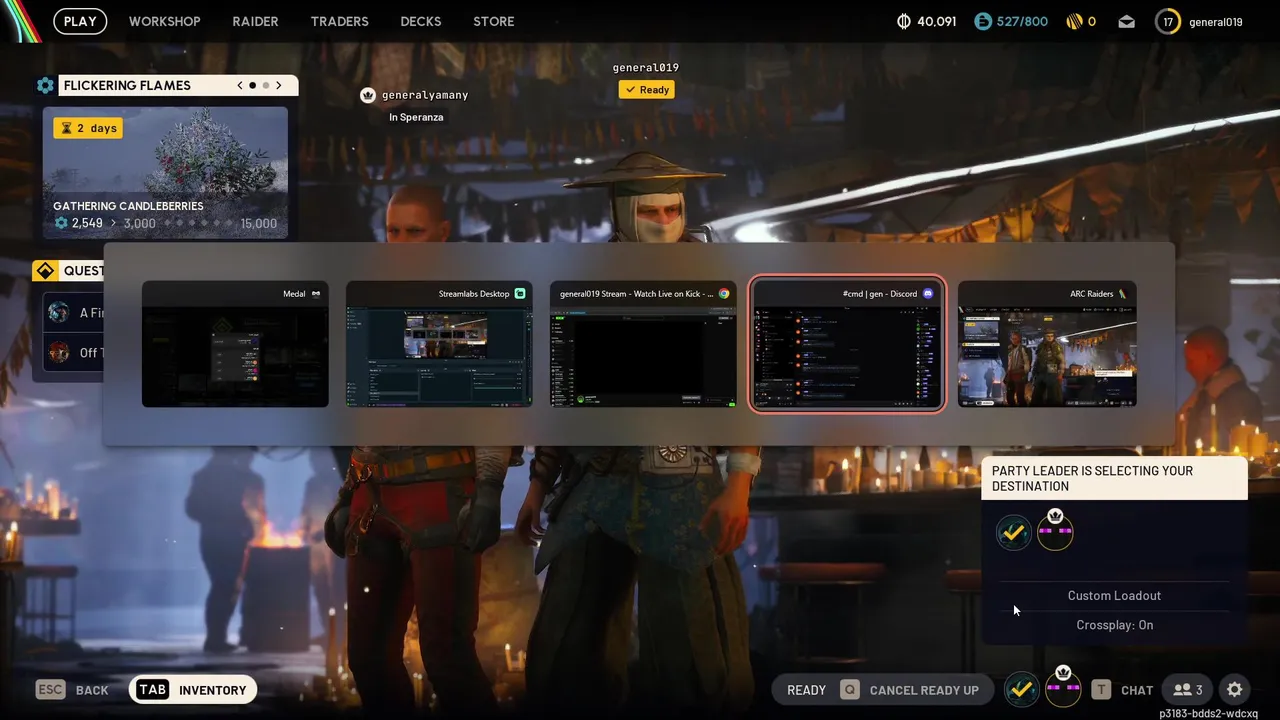Click the candleberry progress bar showing 2,549
Screen dimensions: 1280x720
click(165, 223)
